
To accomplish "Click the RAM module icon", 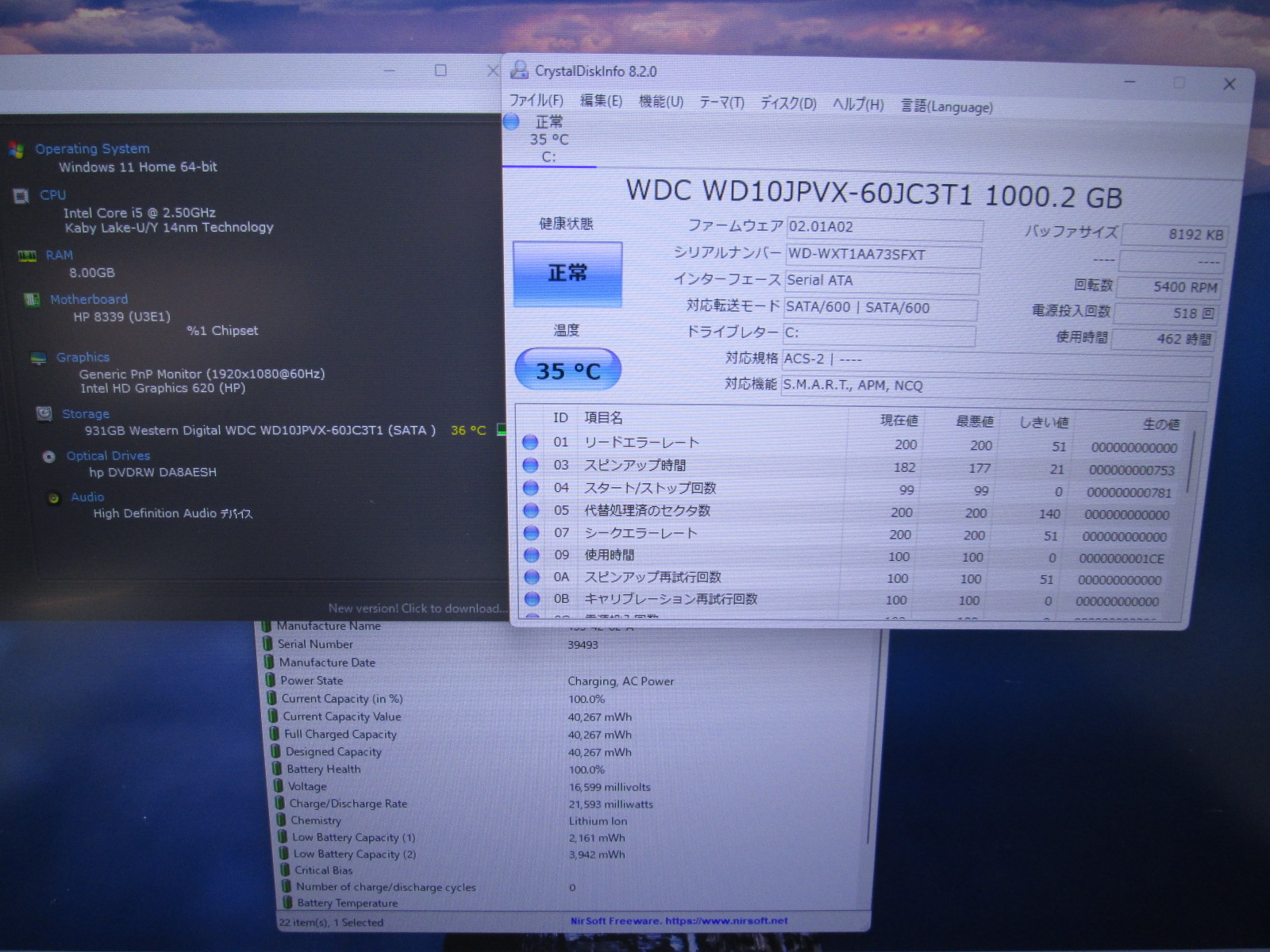I will [27, 255].
